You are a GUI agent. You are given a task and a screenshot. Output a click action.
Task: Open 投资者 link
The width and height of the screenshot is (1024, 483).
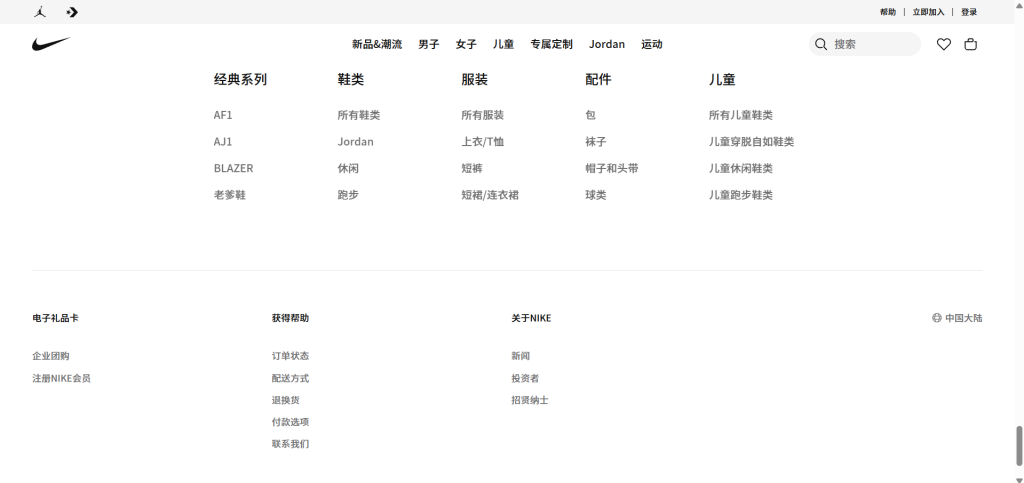[x=525, y=378]
